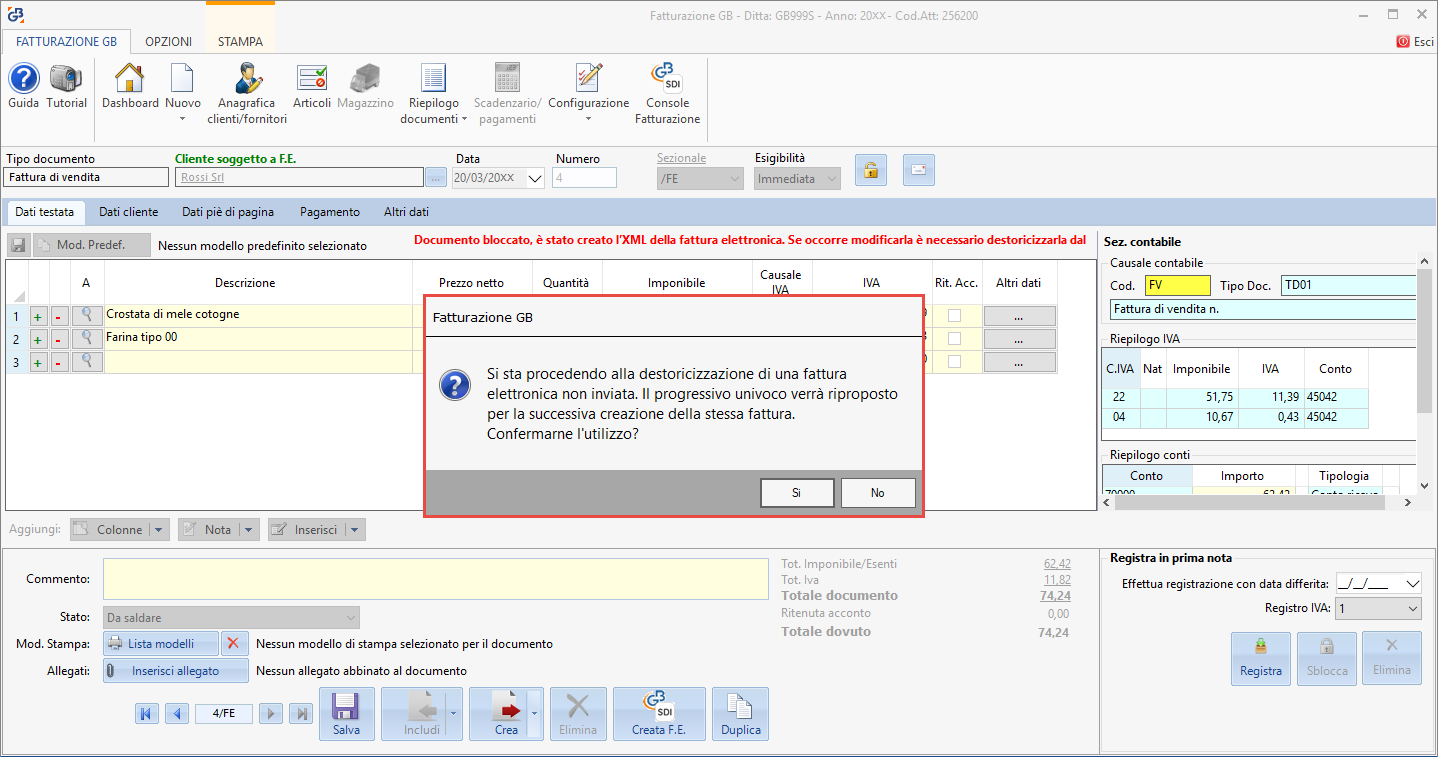This screenshot has width=1438, height=757.
Task: Click the red X remove print model
Action: [234, 644]
